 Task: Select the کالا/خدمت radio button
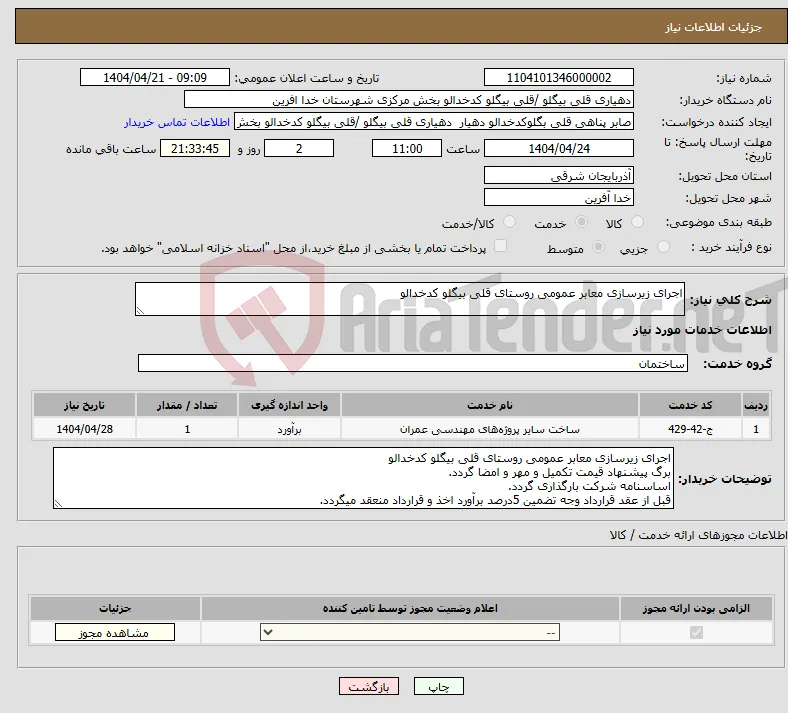[x=510, y=222]
